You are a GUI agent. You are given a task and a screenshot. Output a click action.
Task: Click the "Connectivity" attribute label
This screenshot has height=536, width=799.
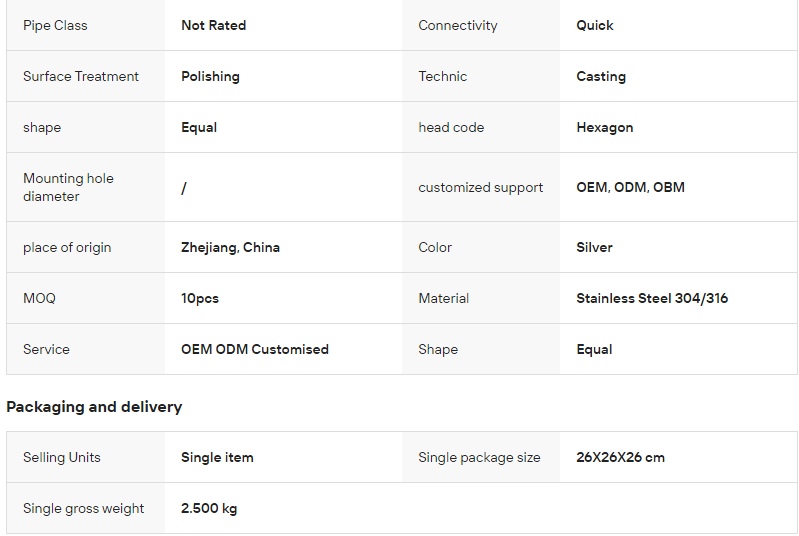click(x=457, y=25)
